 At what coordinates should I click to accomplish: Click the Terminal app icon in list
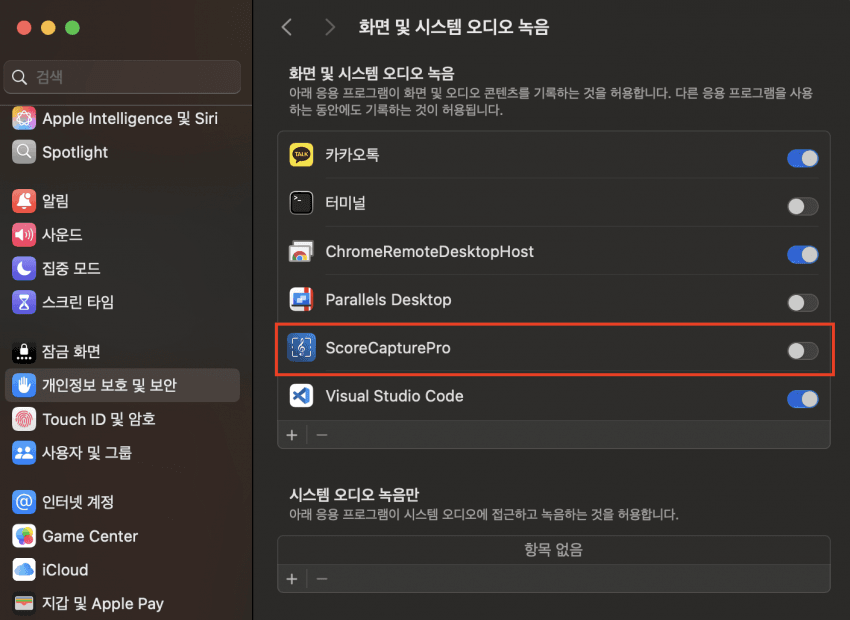pos(301,203)
